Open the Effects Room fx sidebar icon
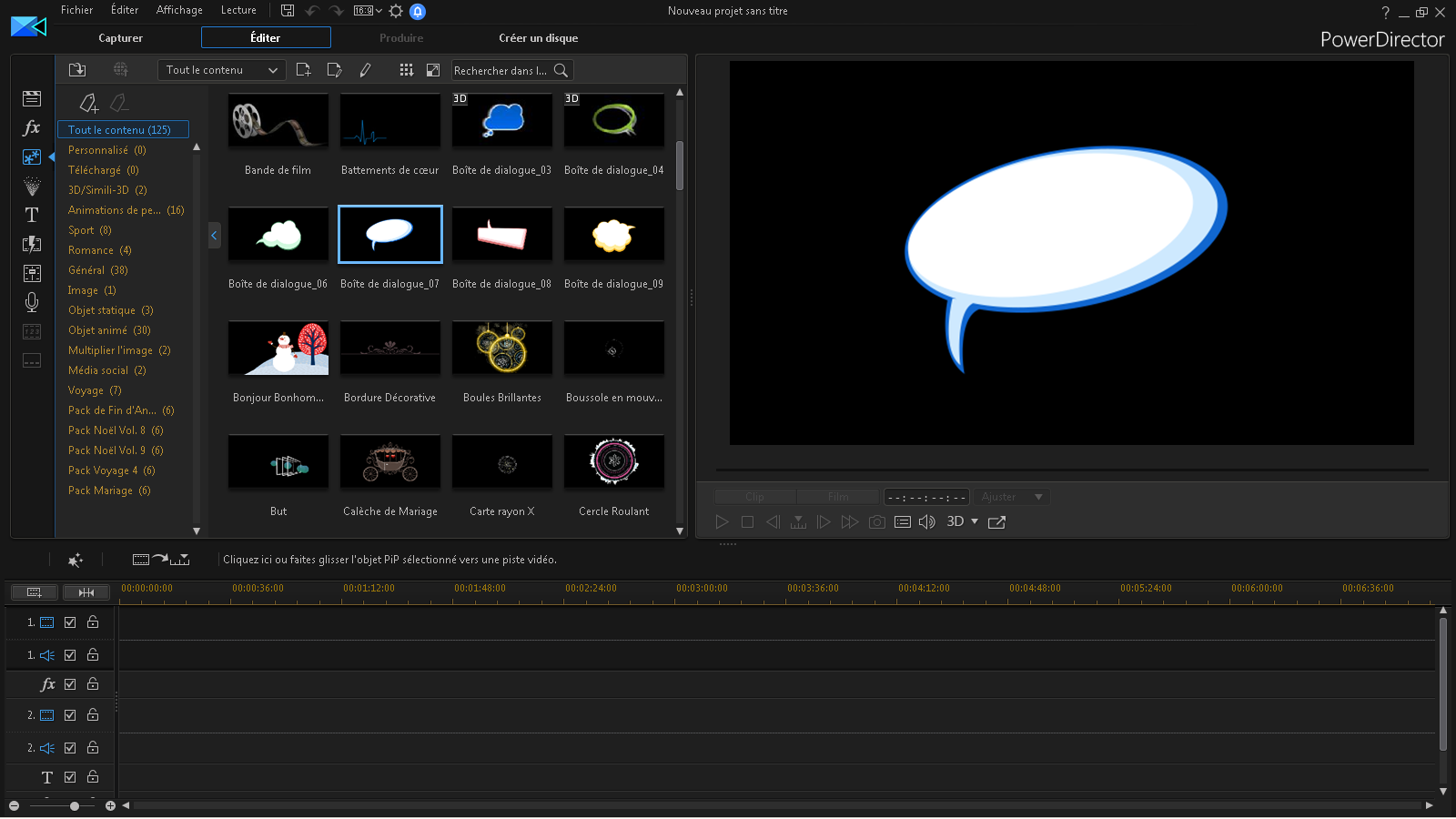Screen dimensions: 1456x819 pyautogui.click(x=32, y=127)
